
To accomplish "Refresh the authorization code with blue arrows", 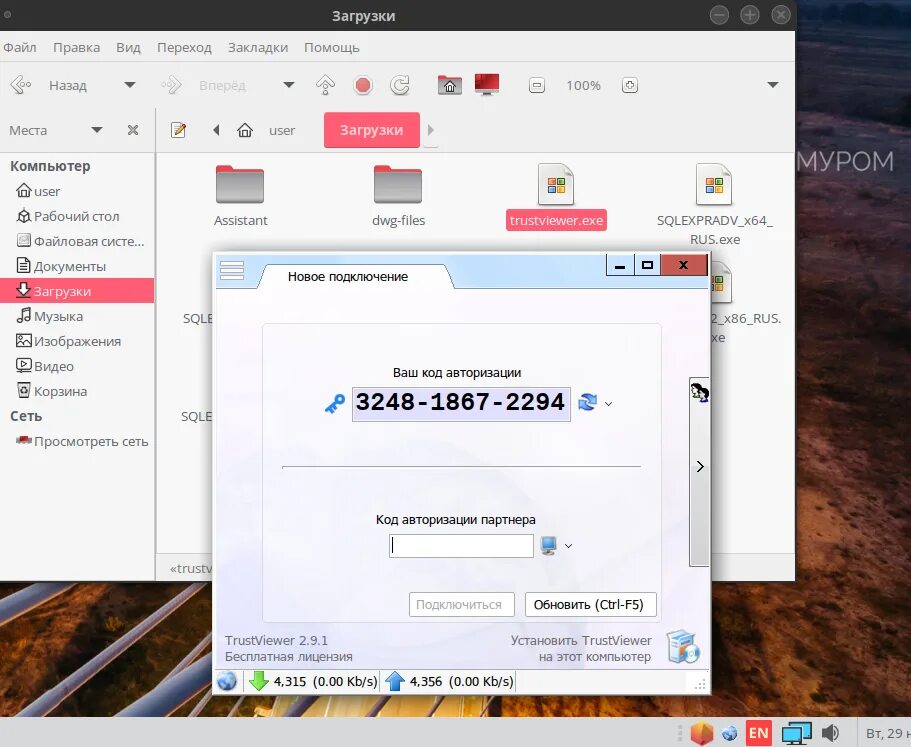I will point(587,402).
